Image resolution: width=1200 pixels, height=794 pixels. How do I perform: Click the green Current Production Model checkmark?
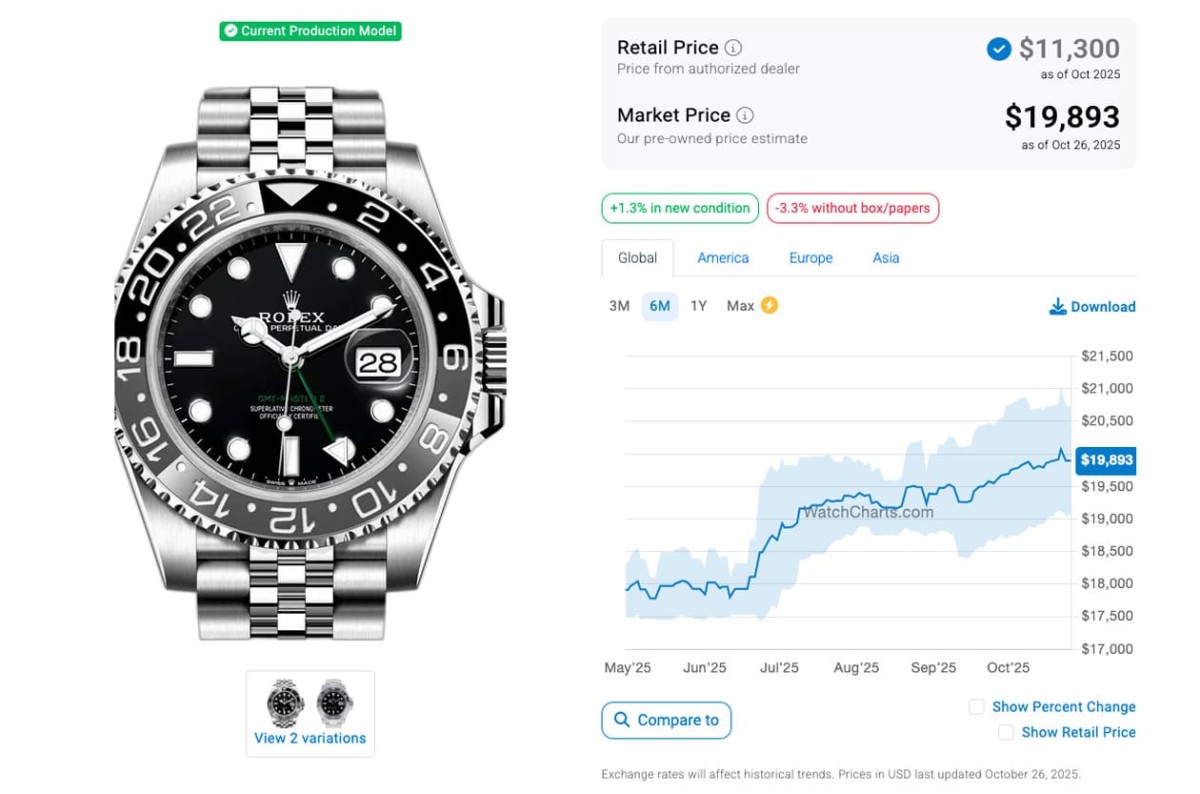point(231,31)
